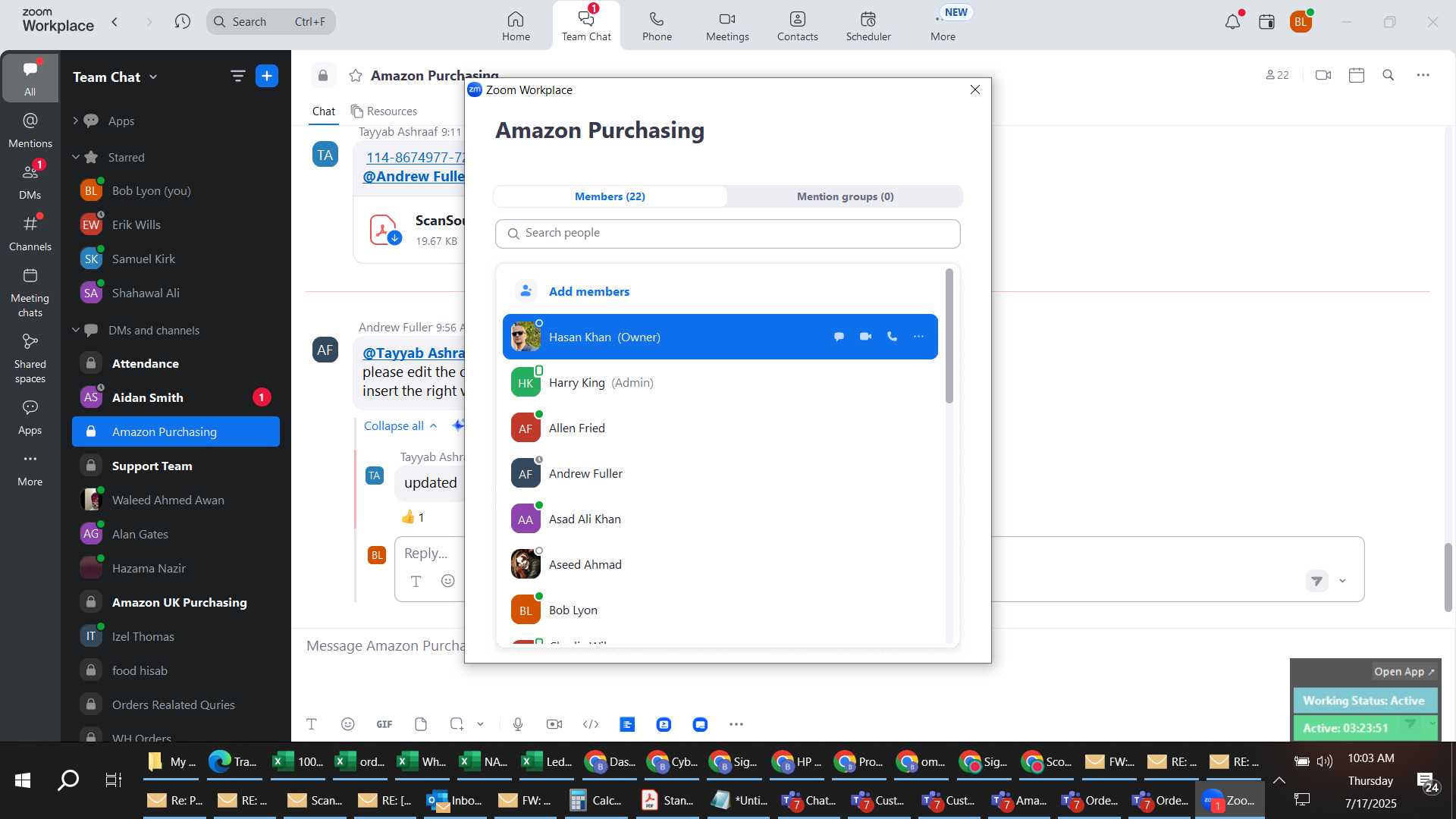Image resolution: width=1456 pixels, height=819 pixels.
Task: Expand the Apps section in chat list
Action: (x=75, y=121)
